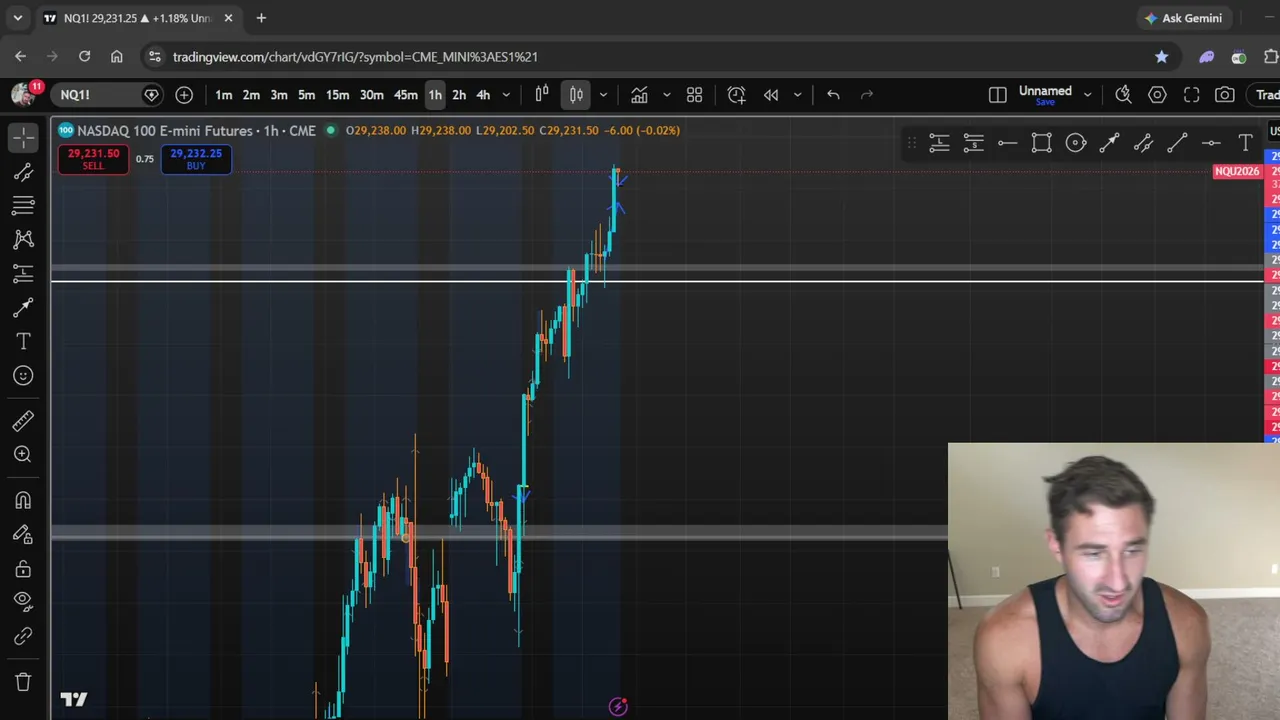Select the trend line drawing tool
The height and width of the screenshot is (720, 1280).
click(23, 172)
